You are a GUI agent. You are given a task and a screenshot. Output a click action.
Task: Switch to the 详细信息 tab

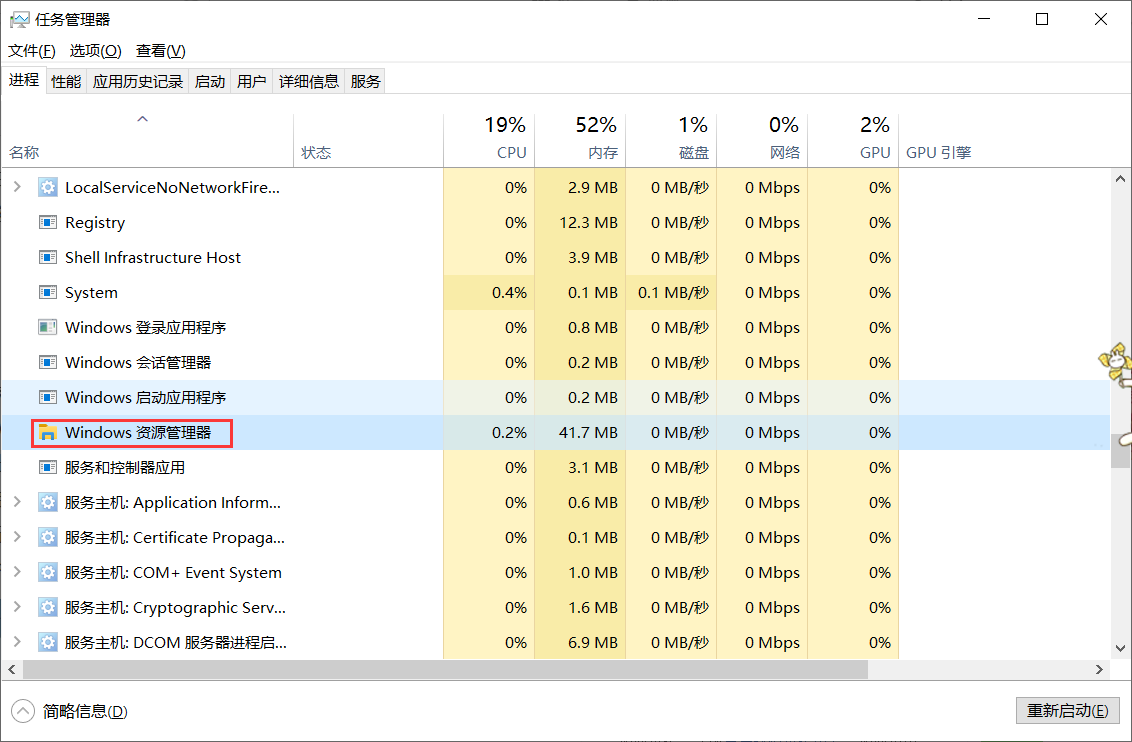pos(309,82)
